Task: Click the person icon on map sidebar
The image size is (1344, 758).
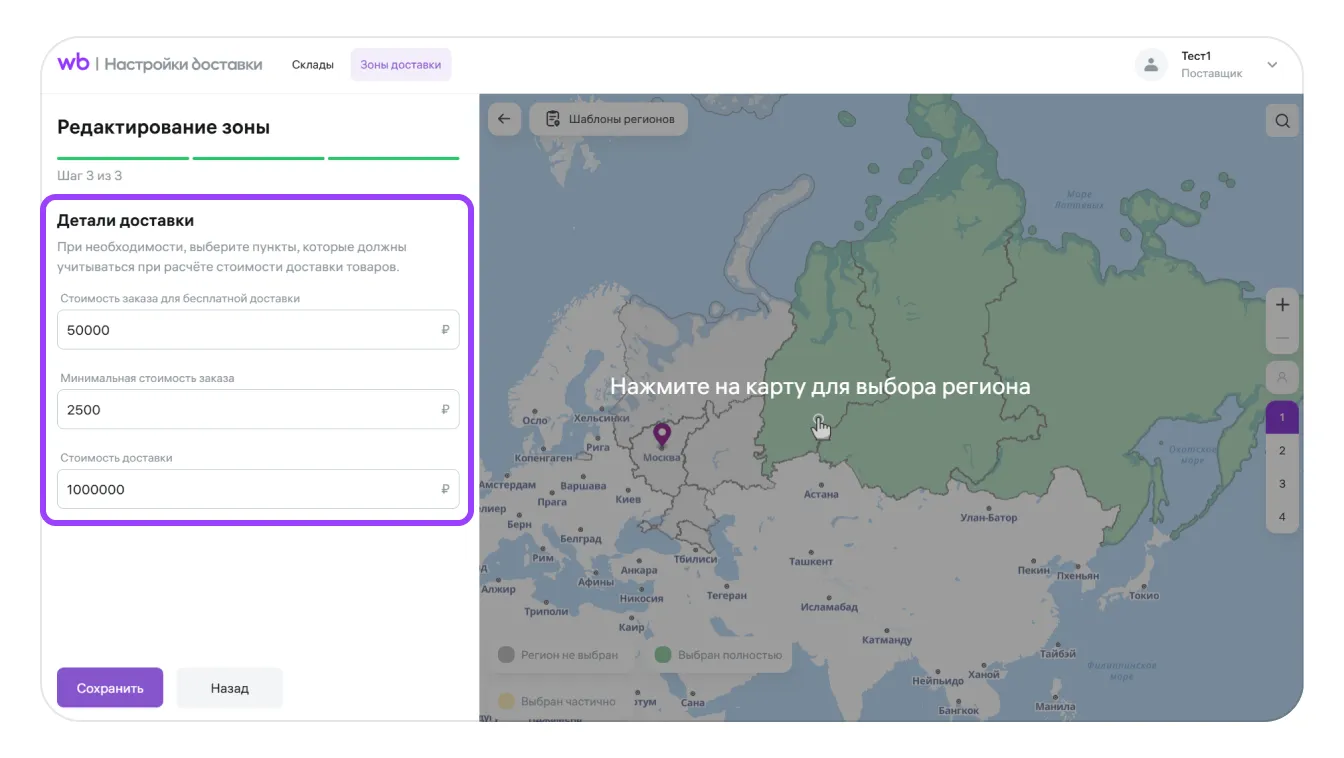Action: tap(1282, 377)
